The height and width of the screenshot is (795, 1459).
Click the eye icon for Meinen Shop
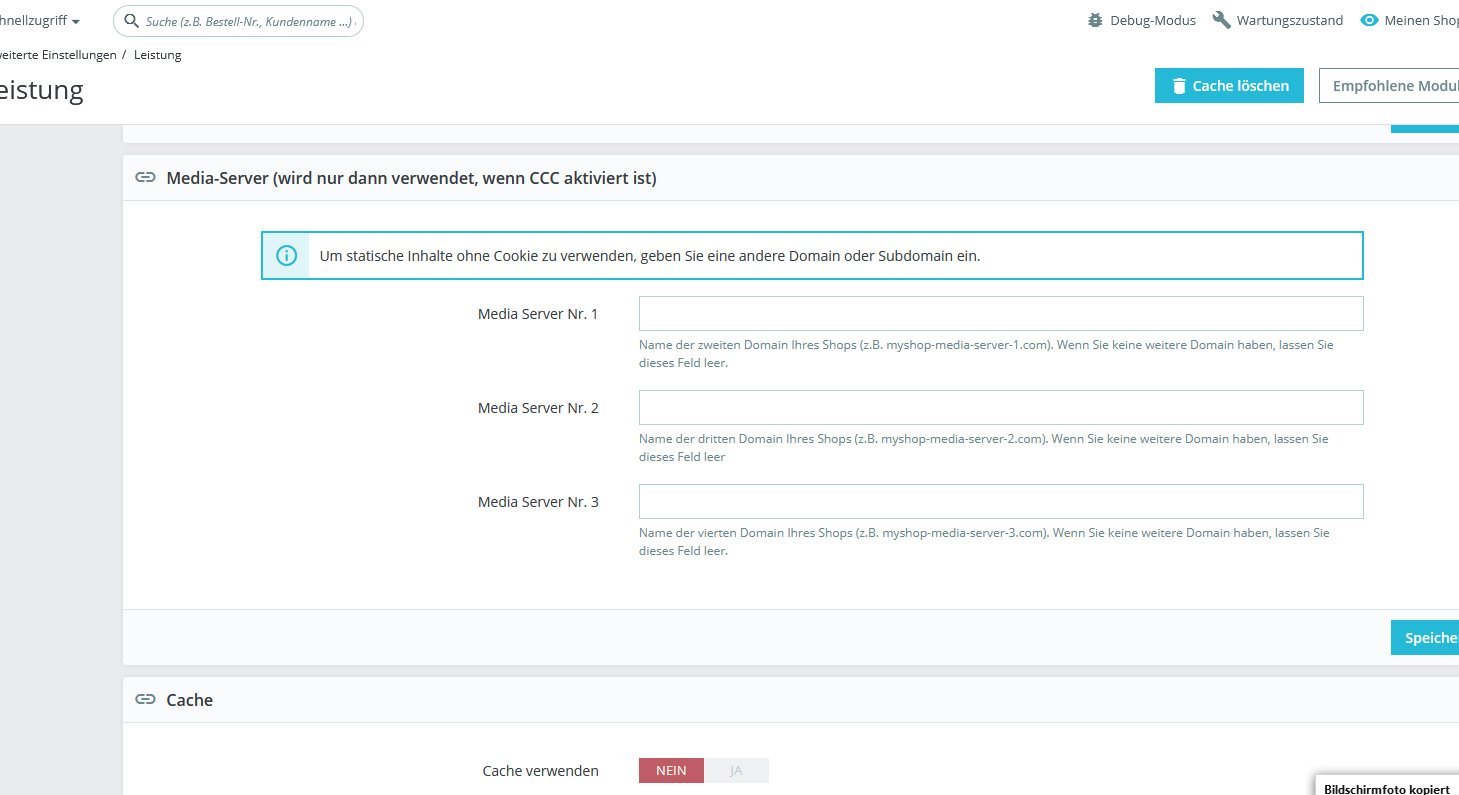tap(1369, 20)
